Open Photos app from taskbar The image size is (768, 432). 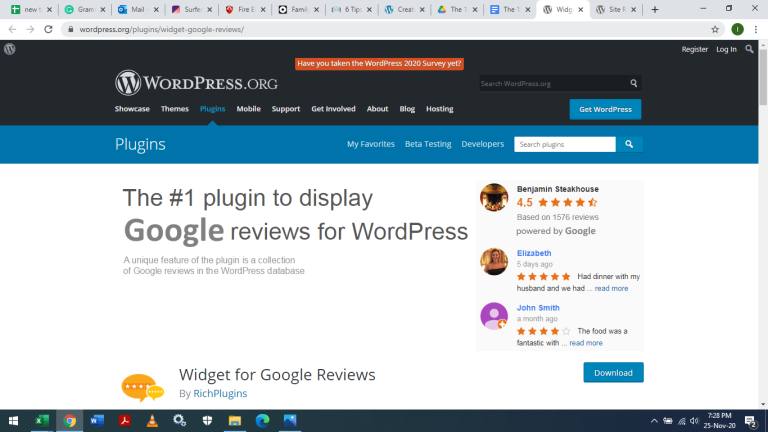[290, 421]
